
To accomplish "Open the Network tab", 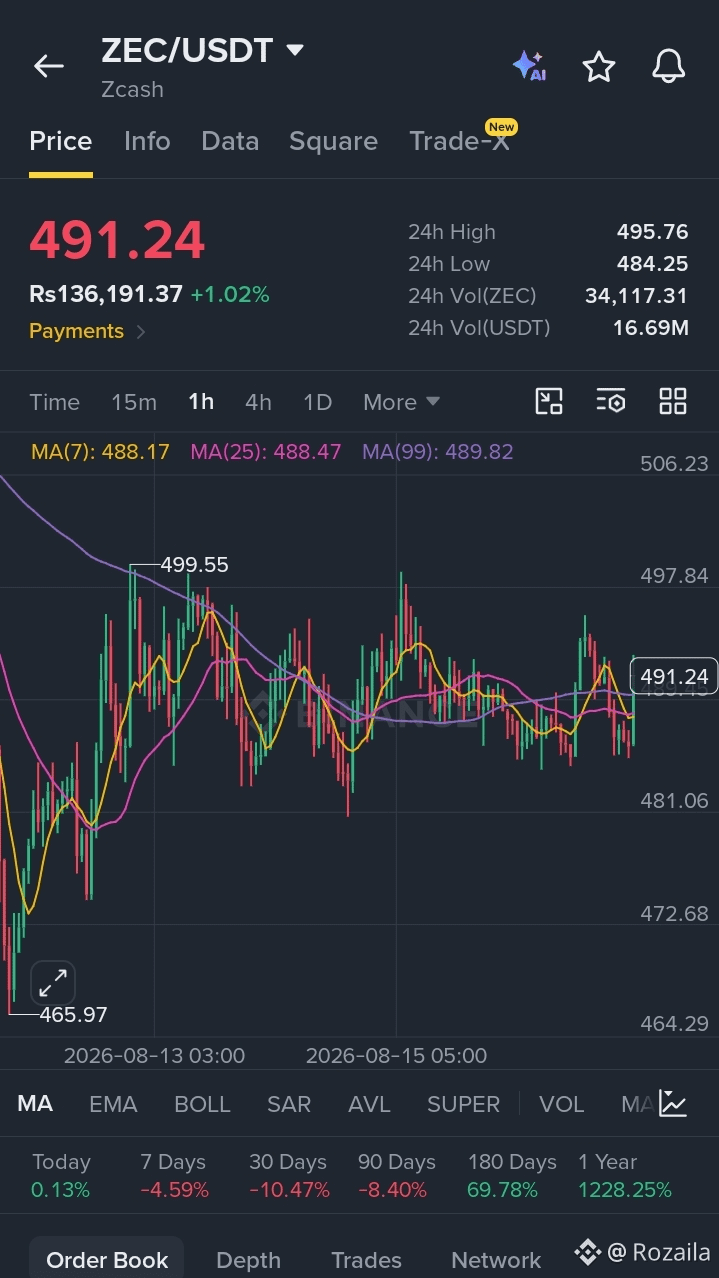I will pyautogui.click(x=496, y=1260).
